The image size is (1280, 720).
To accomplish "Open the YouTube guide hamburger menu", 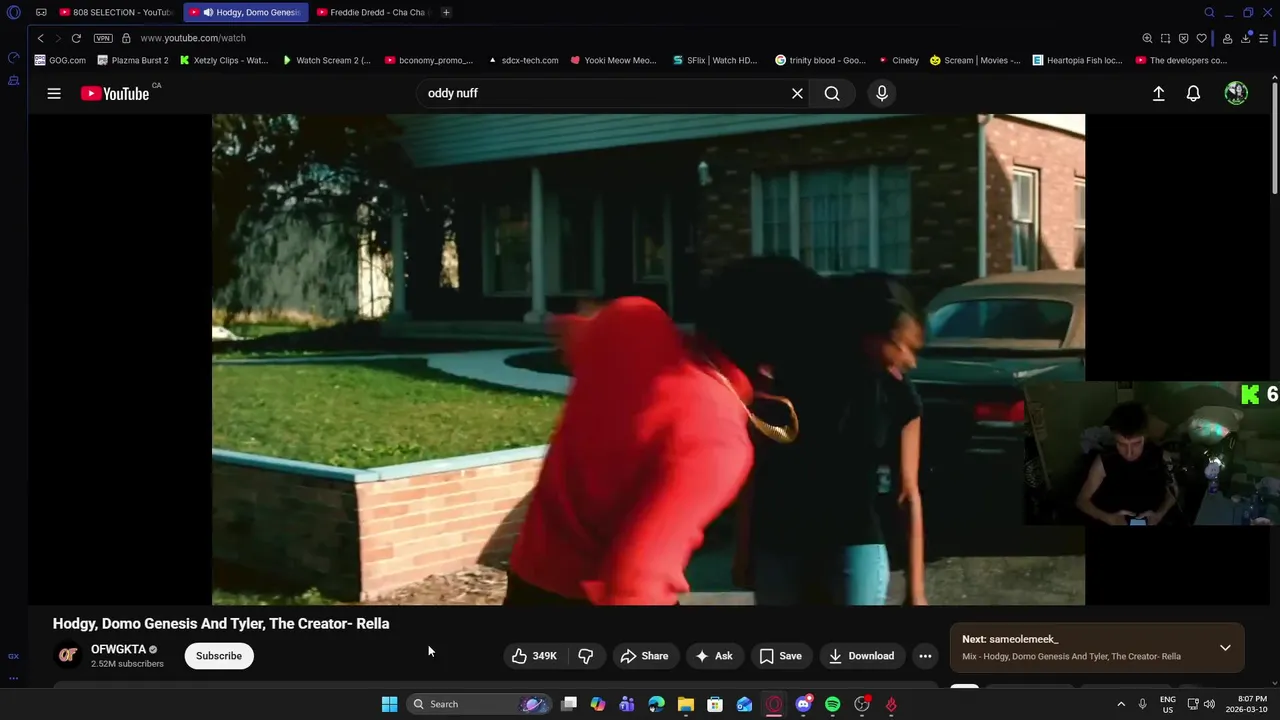I will [54, 93].
